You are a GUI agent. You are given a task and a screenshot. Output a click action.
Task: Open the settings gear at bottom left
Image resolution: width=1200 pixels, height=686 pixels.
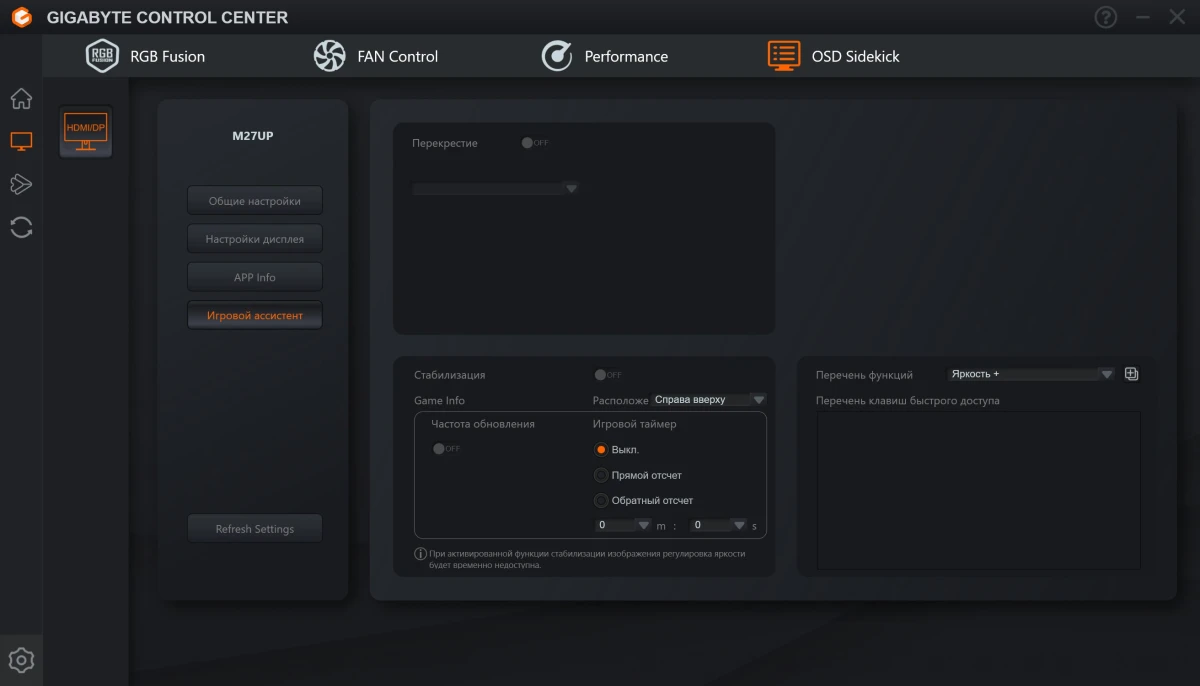coord(21,659)
